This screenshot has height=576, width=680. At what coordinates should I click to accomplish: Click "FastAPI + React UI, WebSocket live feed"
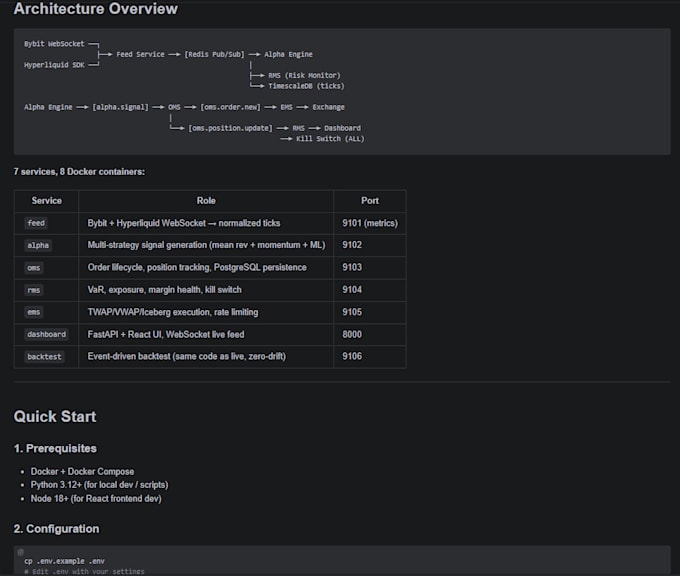pyautogui.click(x=166, y=334)
